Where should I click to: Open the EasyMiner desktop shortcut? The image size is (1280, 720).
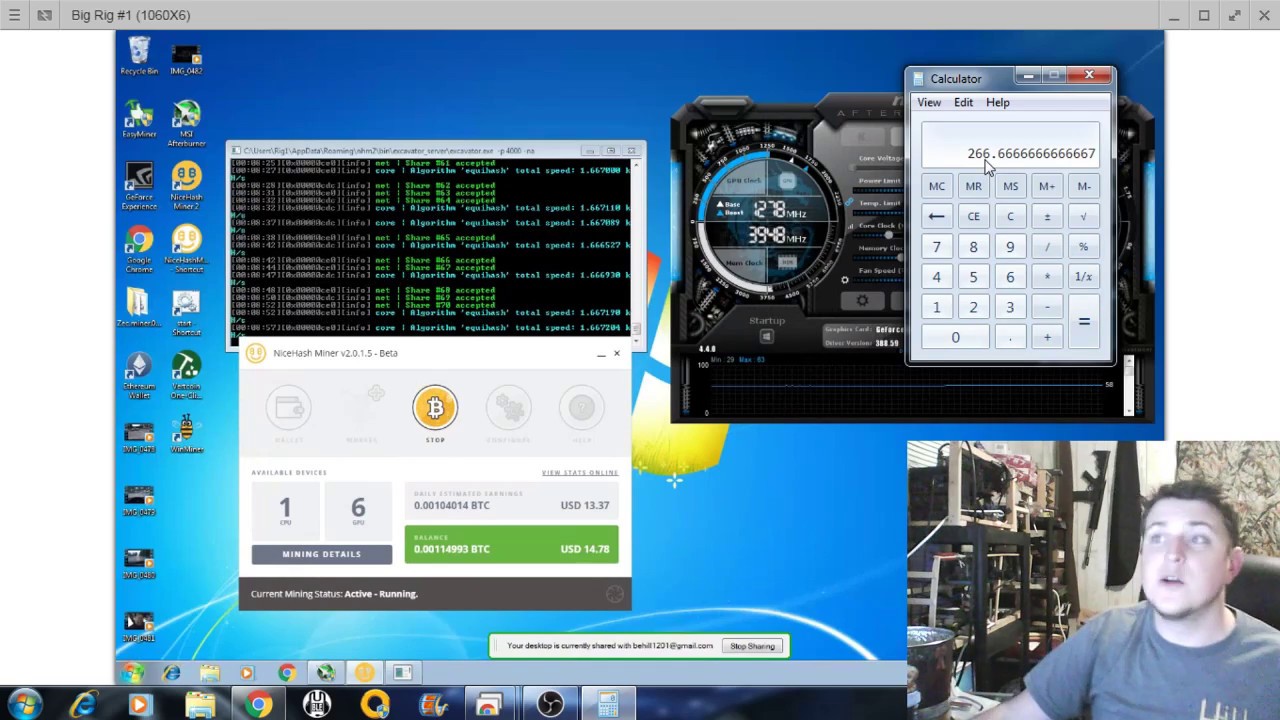pos(139,119)
